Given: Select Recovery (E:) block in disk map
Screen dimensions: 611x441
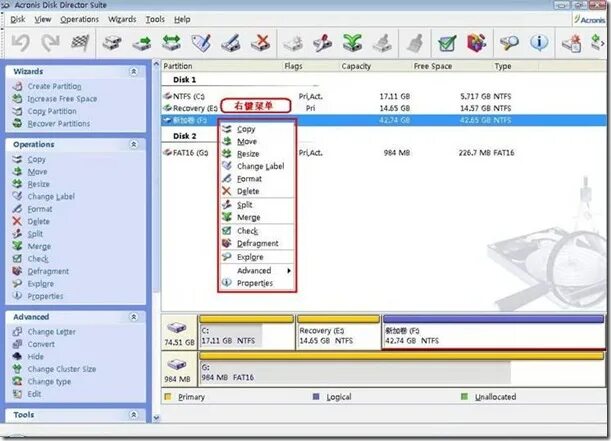Looking at the screenshot, I should pos(338,332).
